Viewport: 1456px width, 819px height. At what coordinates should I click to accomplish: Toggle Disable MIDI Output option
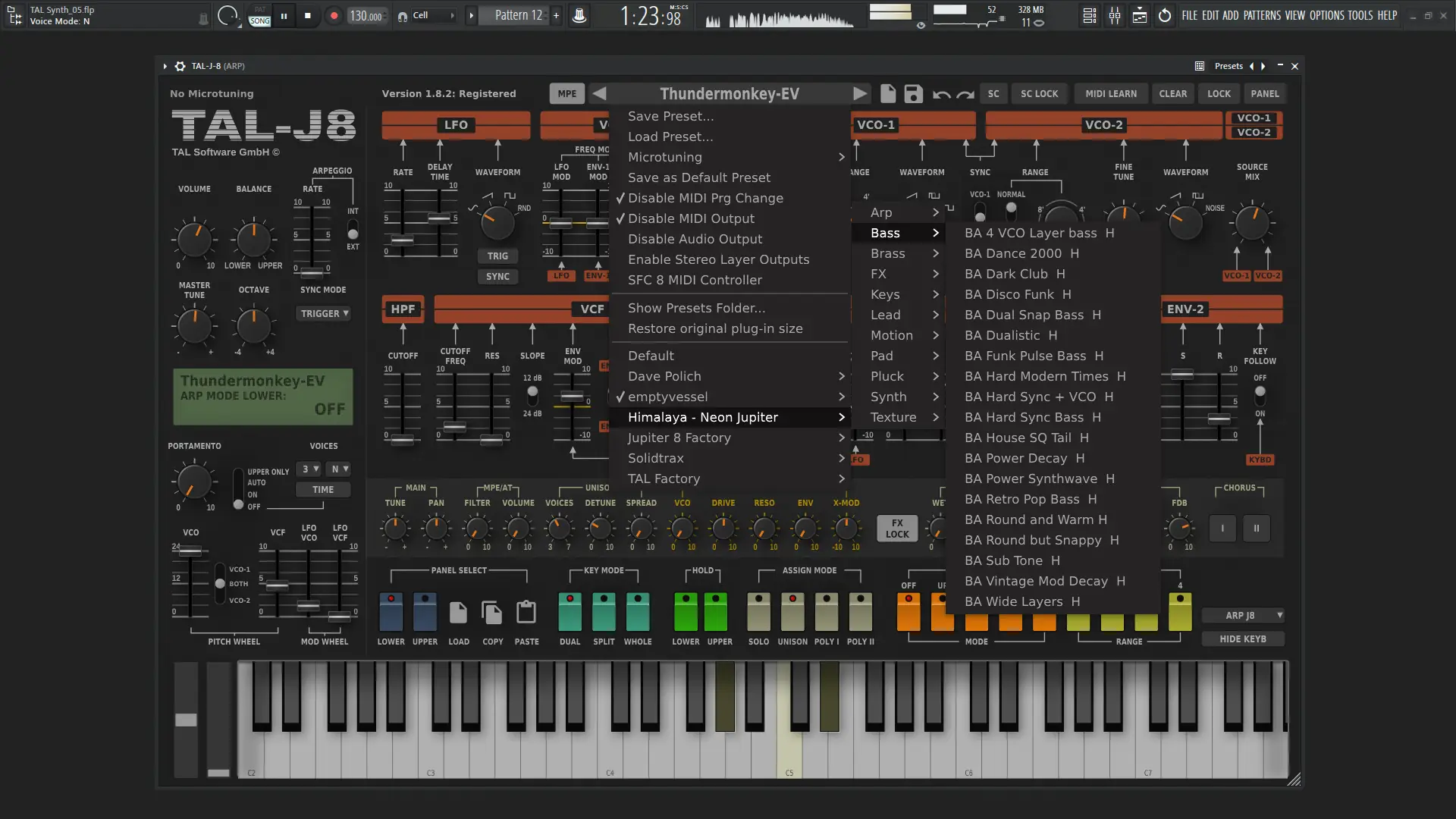click(x=691, y=218)
